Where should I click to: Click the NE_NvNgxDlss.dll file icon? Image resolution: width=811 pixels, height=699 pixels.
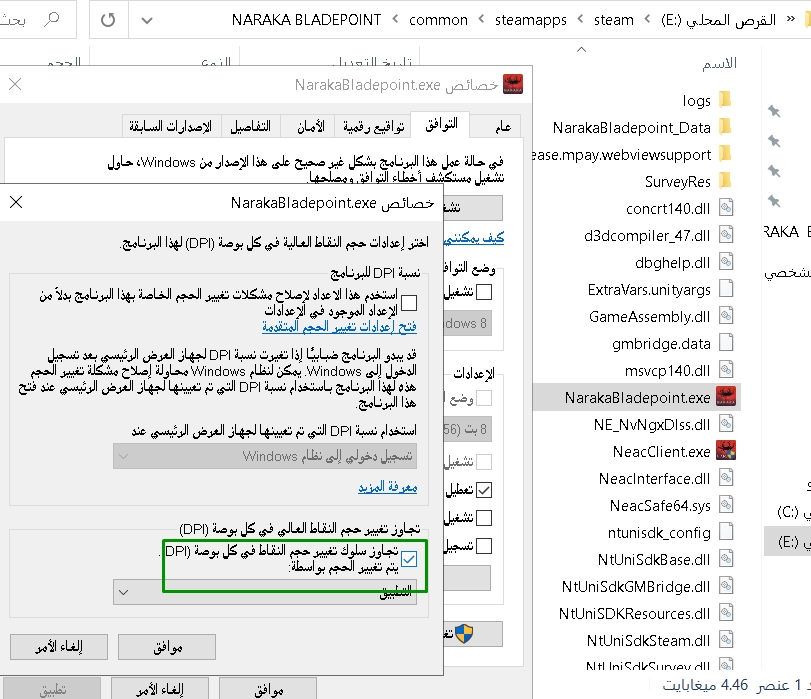click(726, 424)
